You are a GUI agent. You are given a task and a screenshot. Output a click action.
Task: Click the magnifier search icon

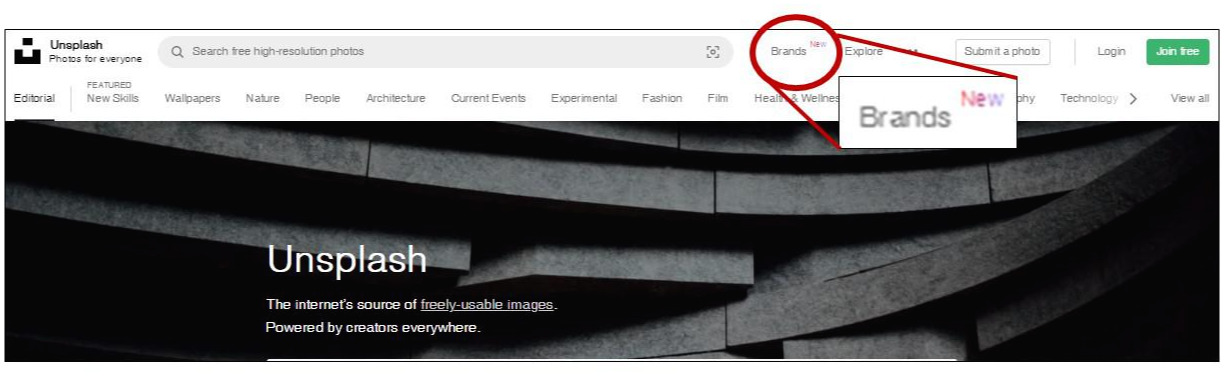[x=178, y=52]
